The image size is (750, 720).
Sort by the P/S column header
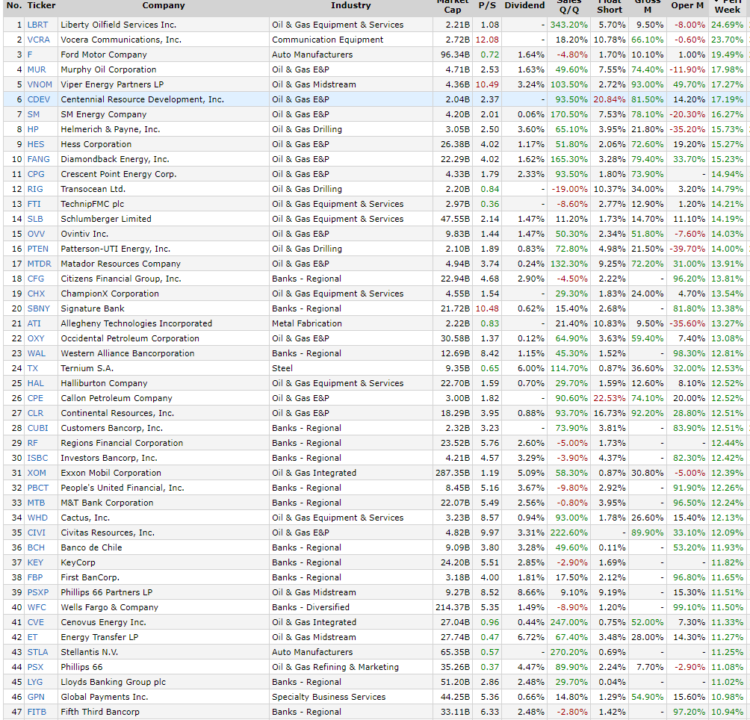click(487, 5)
